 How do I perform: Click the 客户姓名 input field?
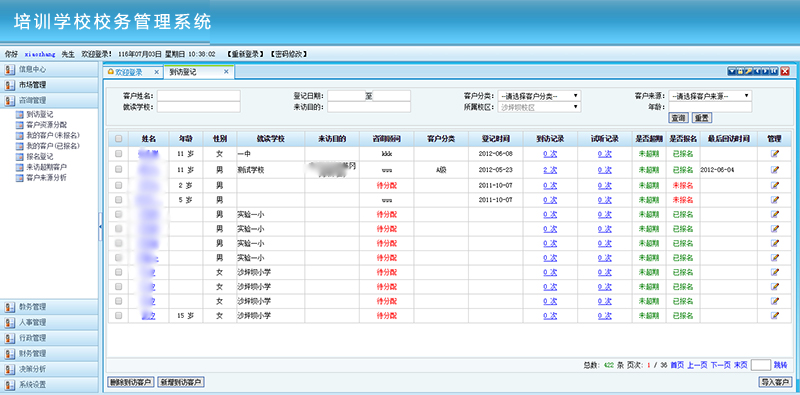[x=198, y=96]
